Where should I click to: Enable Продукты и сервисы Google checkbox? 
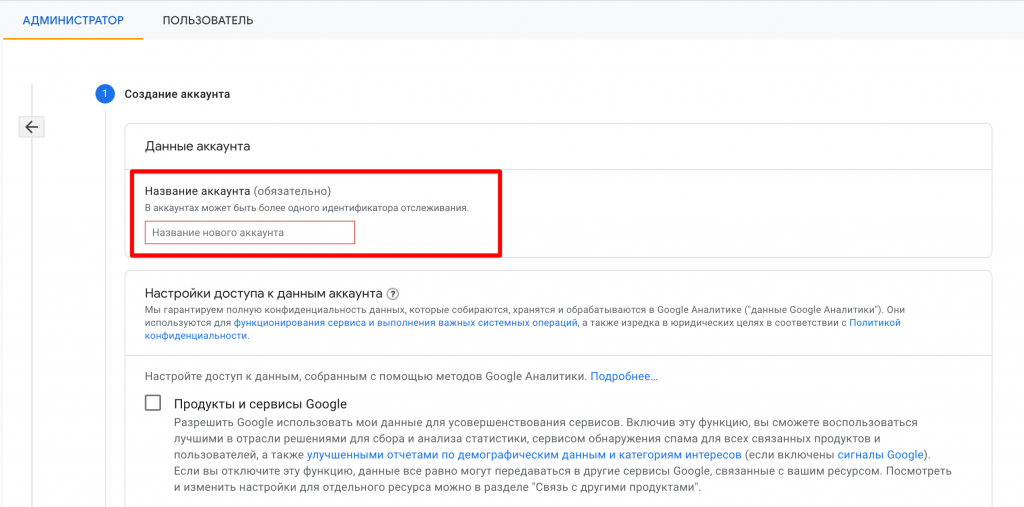point(153,403)
